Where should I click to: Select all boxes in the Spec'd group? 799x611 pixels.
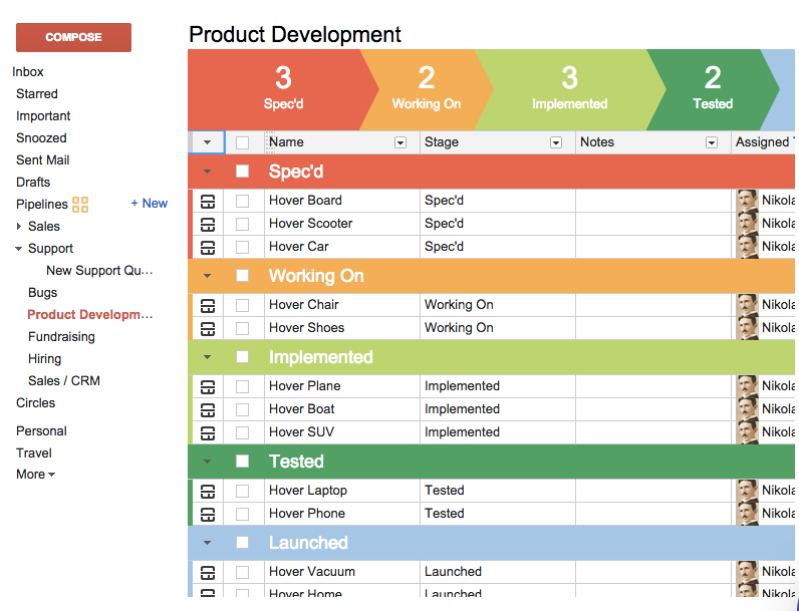coord(242,171)
